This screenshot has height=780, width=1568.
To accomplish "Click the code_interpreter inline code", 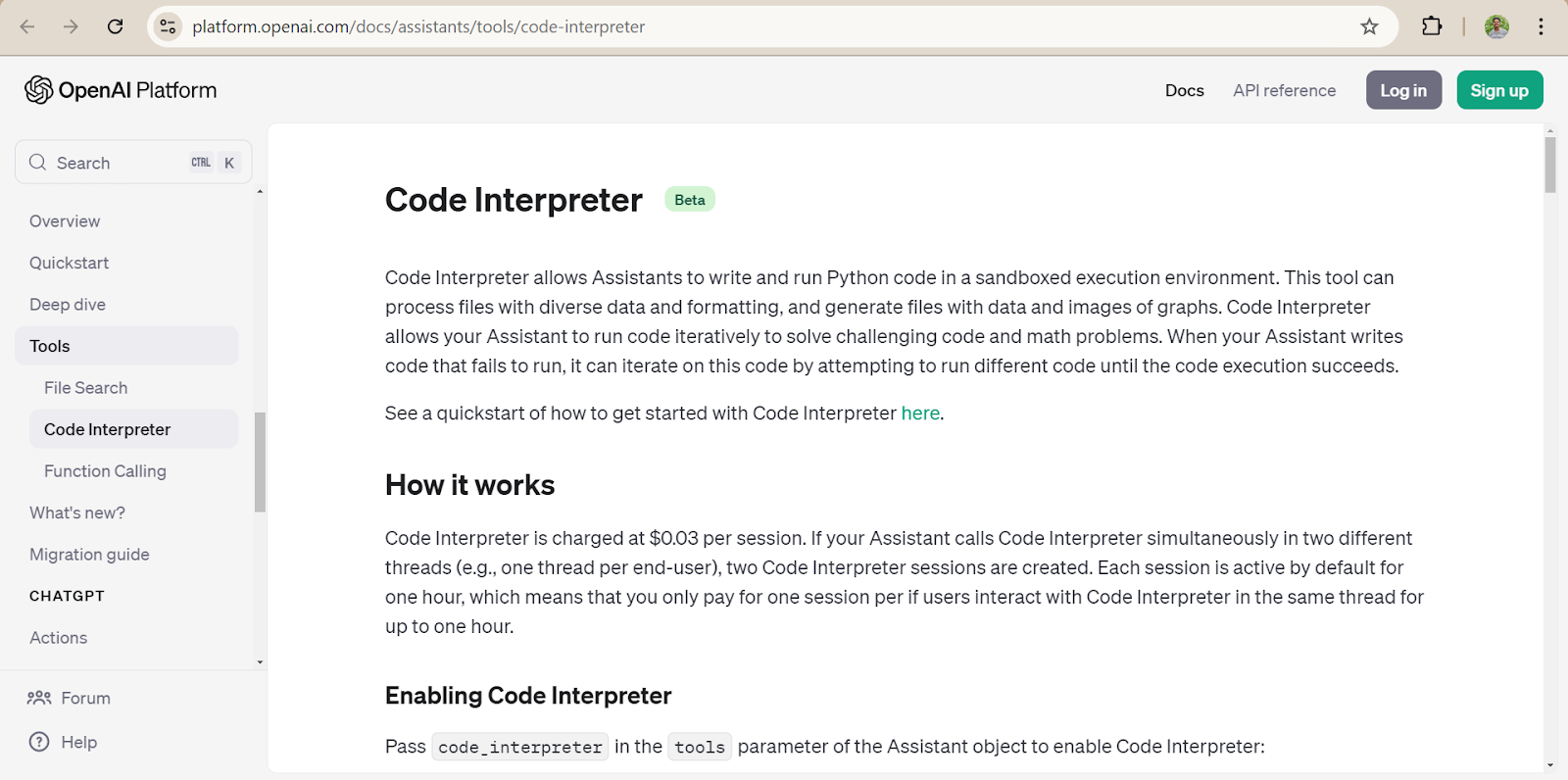I will [x=520, y=747].
